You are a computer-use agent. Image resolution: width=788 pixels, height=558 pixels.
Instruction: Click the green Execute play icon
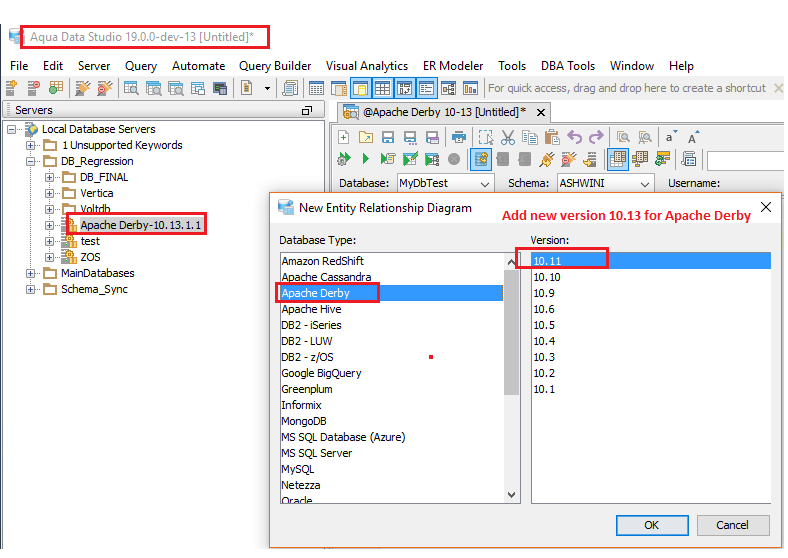click(365, 159)
